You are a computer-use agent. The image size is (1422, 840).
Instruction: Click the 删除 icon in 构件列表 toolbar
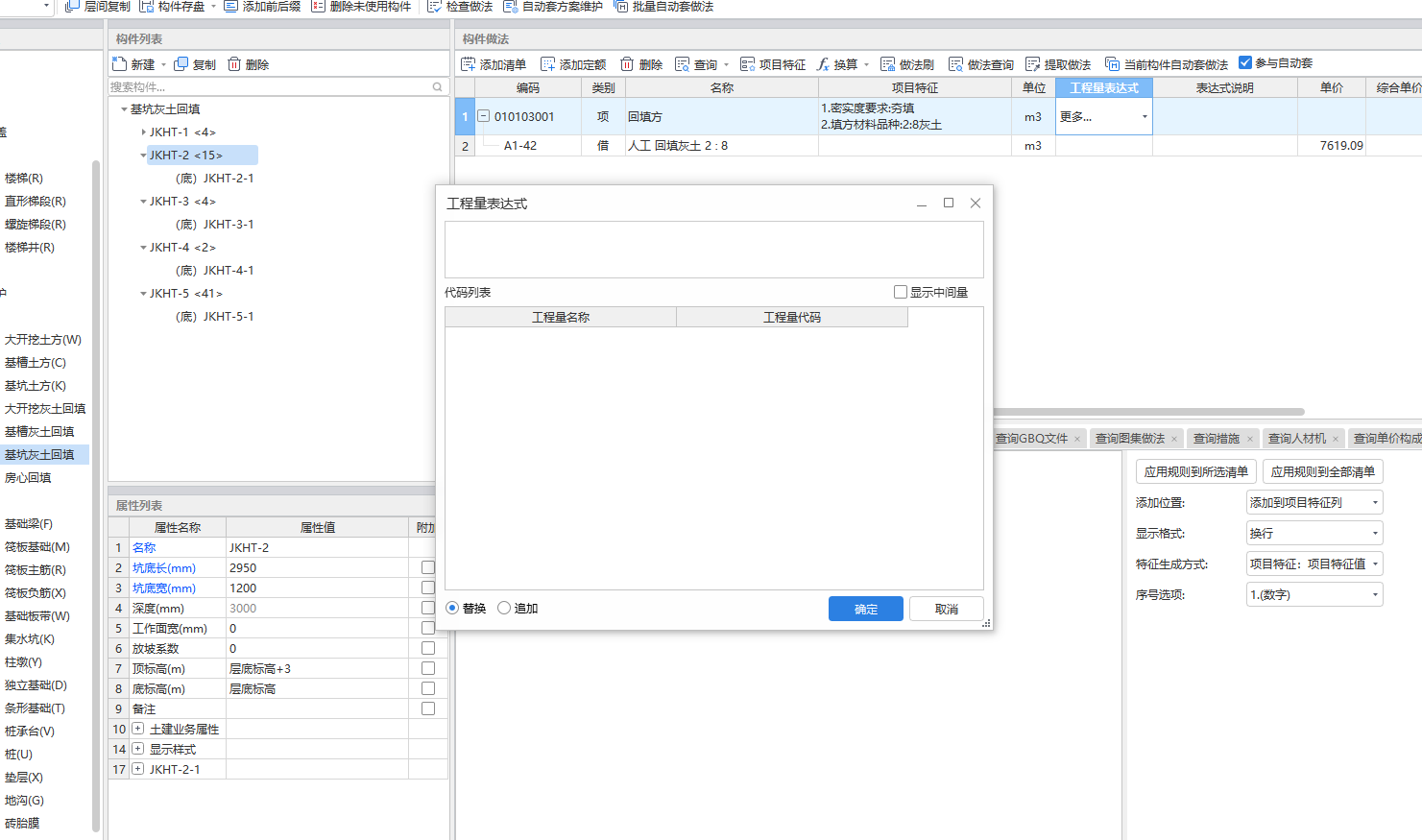pyautogui.click(x=234, y=64)
